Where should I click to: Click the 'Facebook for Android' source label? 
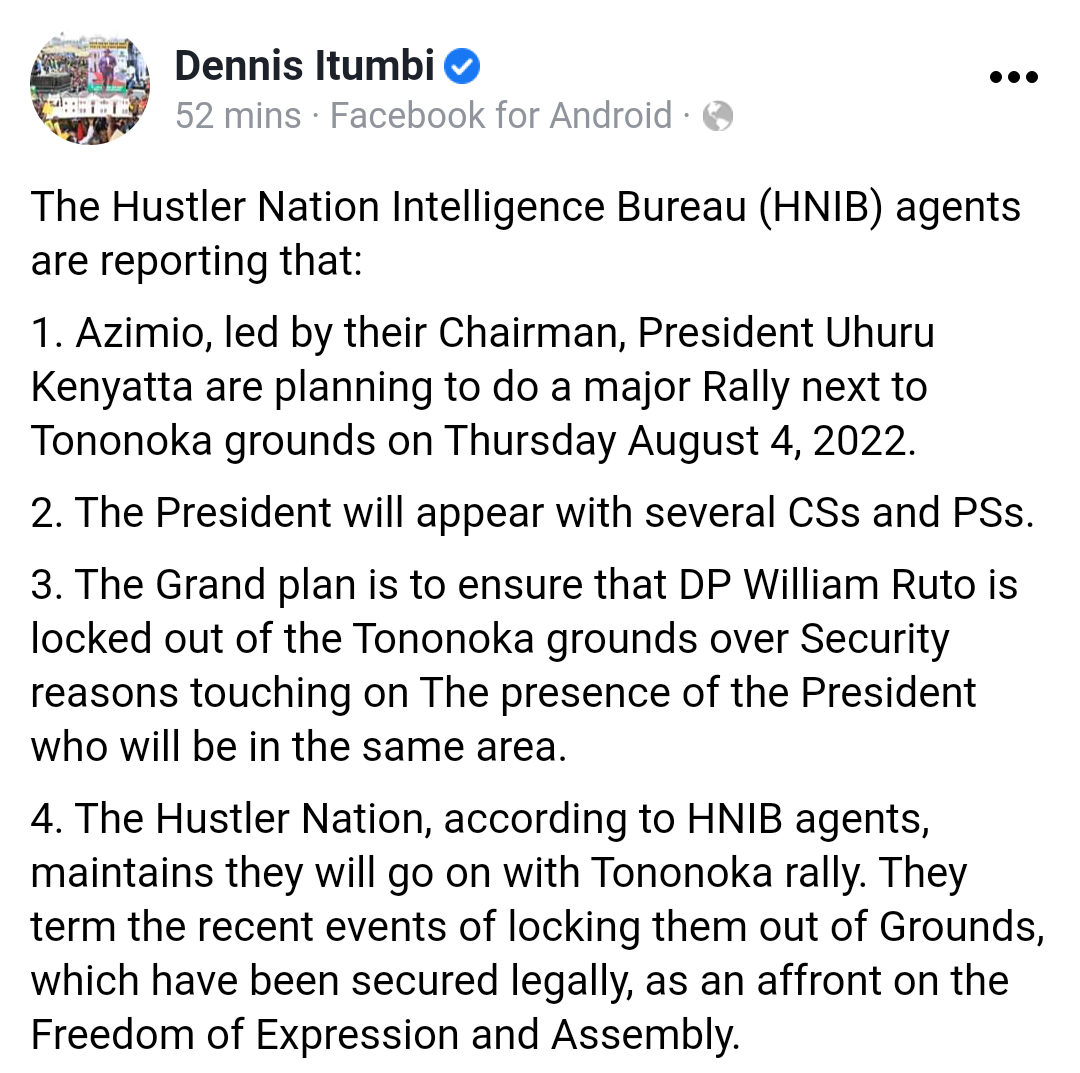tap(500, 116)
